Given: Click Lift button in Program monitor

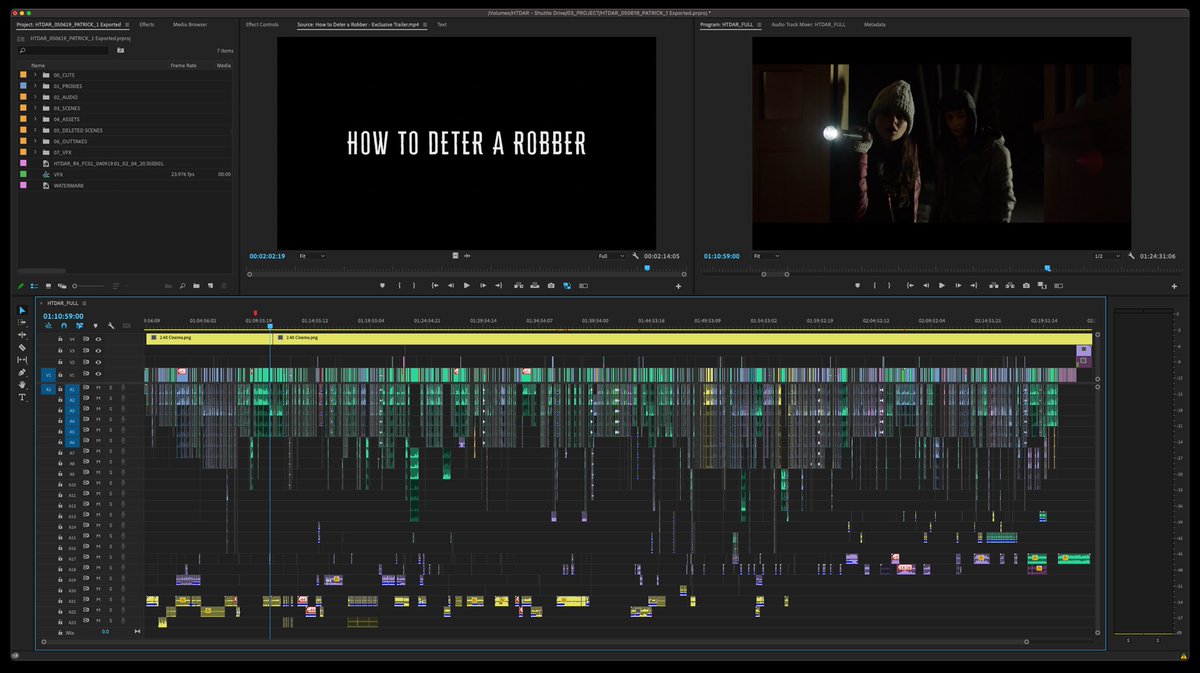Looking at the screenshot, I should [994, 285].
